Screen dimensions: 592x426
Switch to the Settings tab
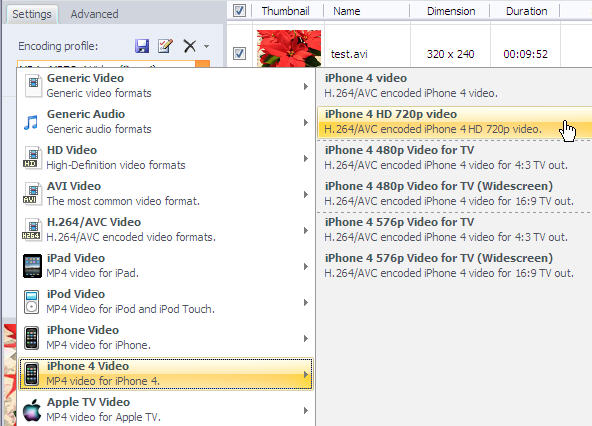point(32,14)
